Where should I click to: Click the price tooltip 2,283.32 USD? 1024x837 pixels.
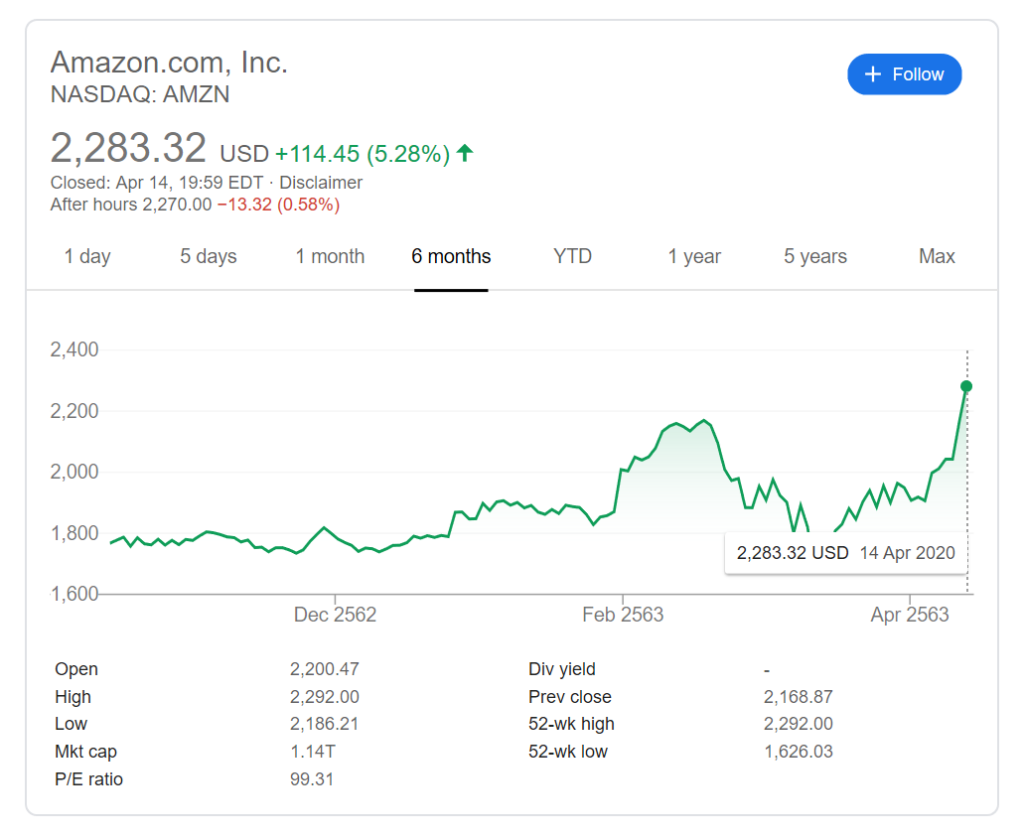[792, 553]
